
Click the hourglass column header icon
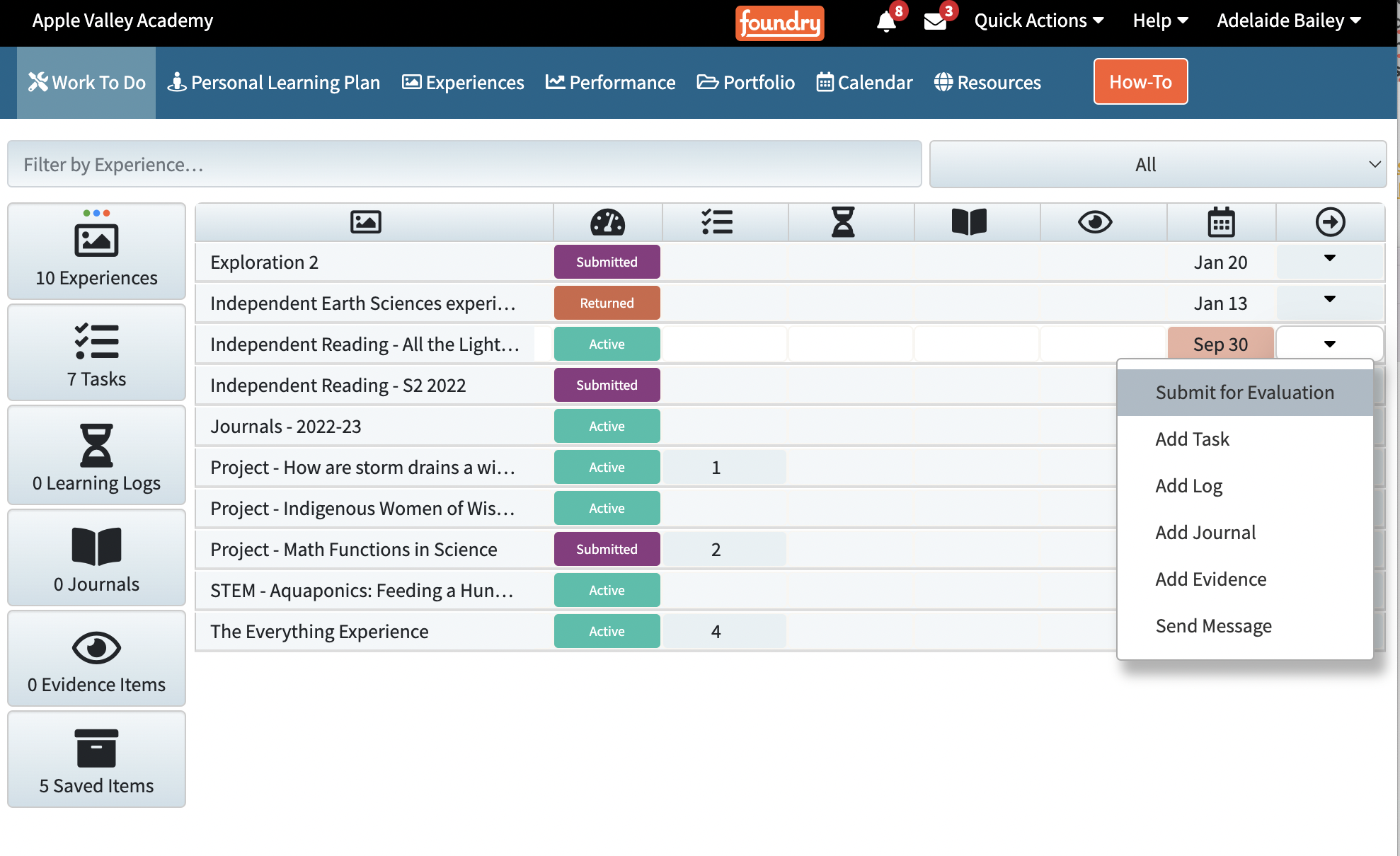tap(842, 222)
